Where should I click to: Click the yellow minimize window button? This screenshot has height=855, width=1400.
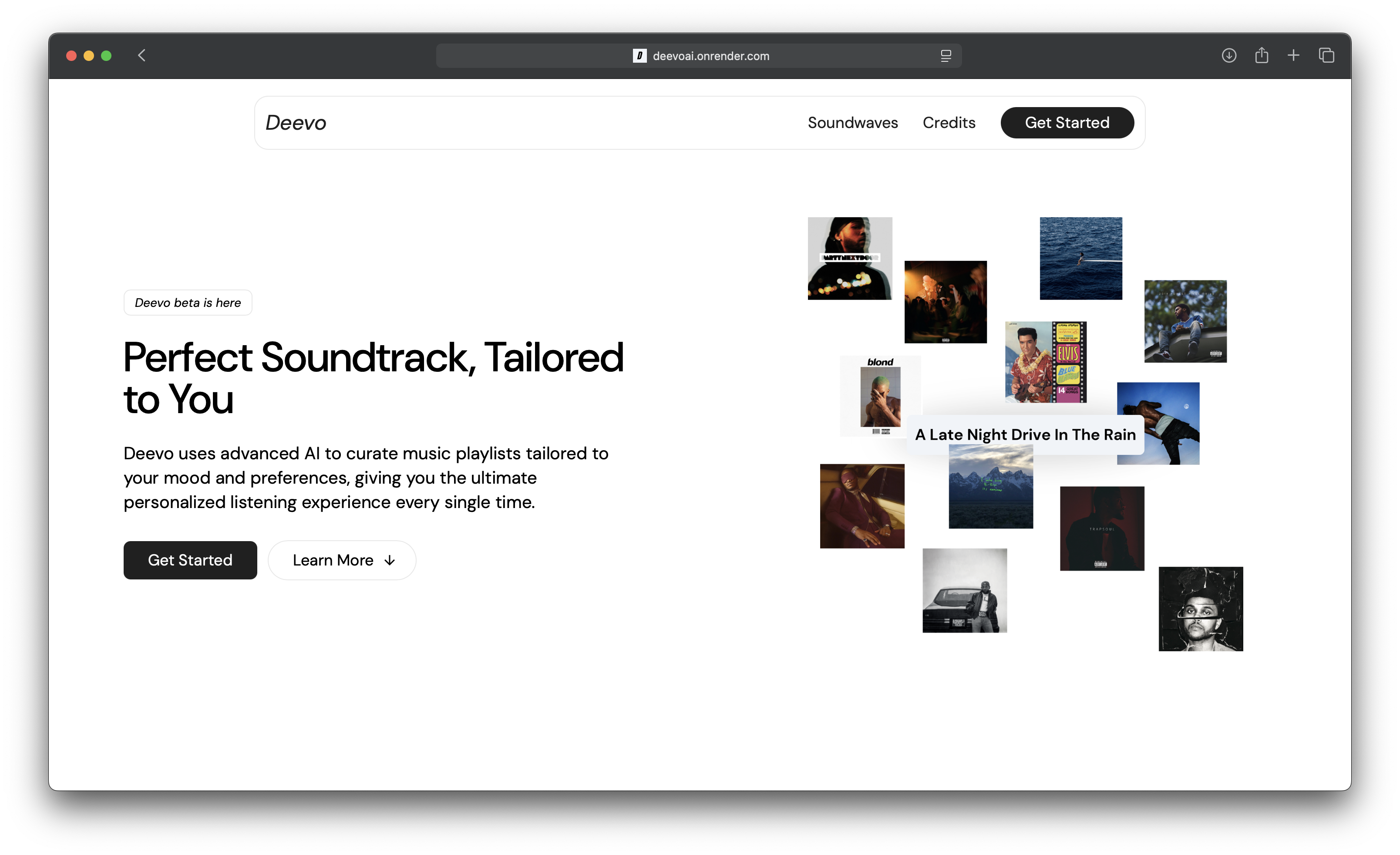89,56
